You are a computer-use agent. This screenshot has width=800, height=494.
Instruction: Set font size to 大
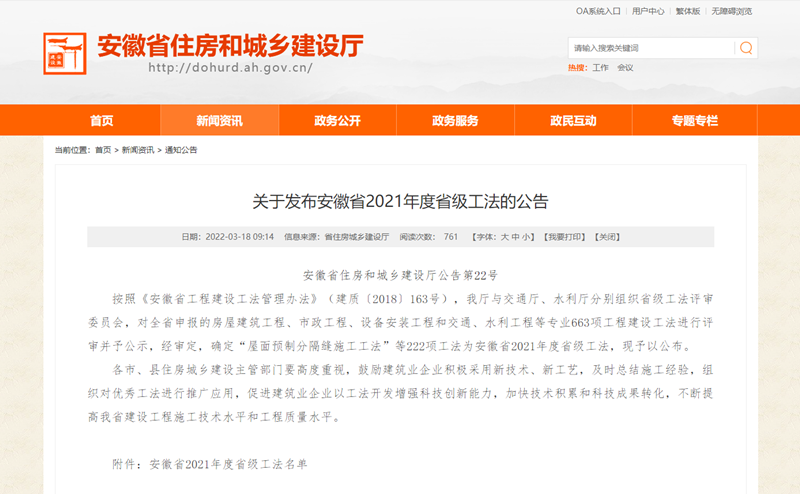pyautogui.click(x=504, y=237)
